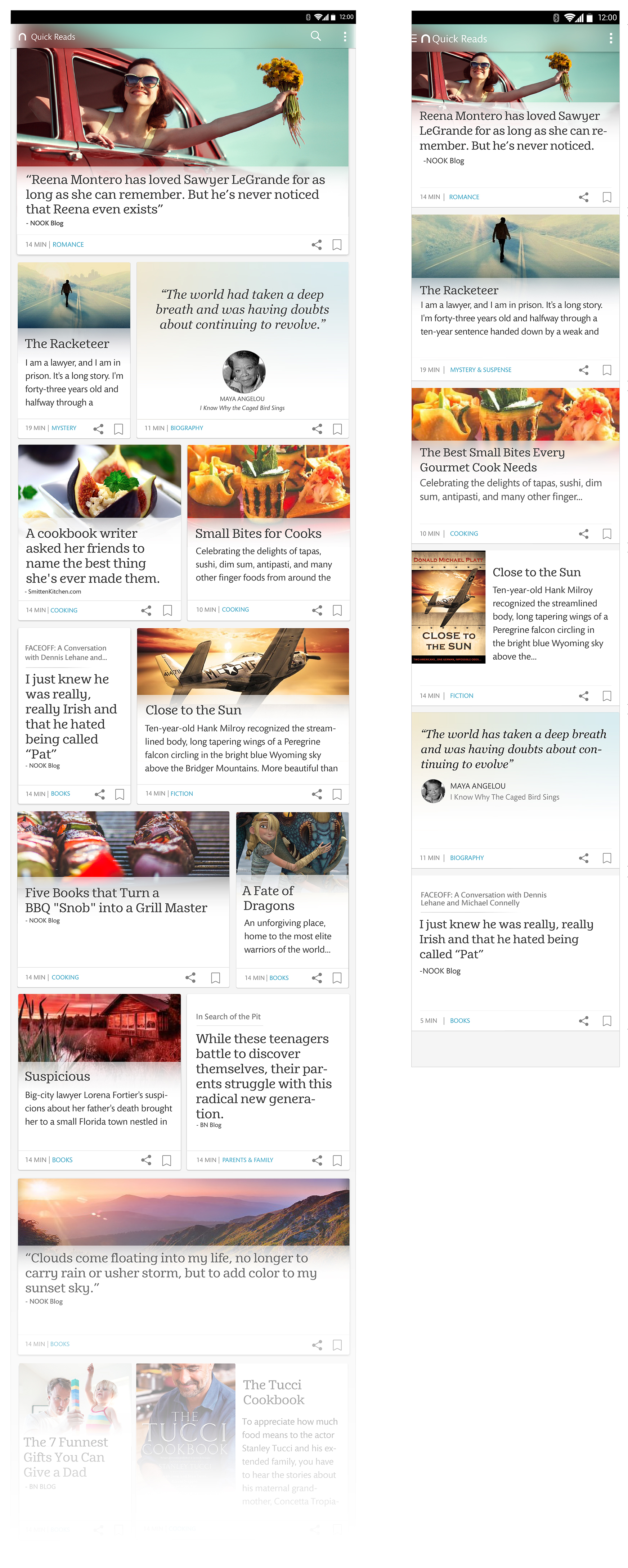
Task: Share the phone FACEOFF conversation card
Action: pos(584,1021)
